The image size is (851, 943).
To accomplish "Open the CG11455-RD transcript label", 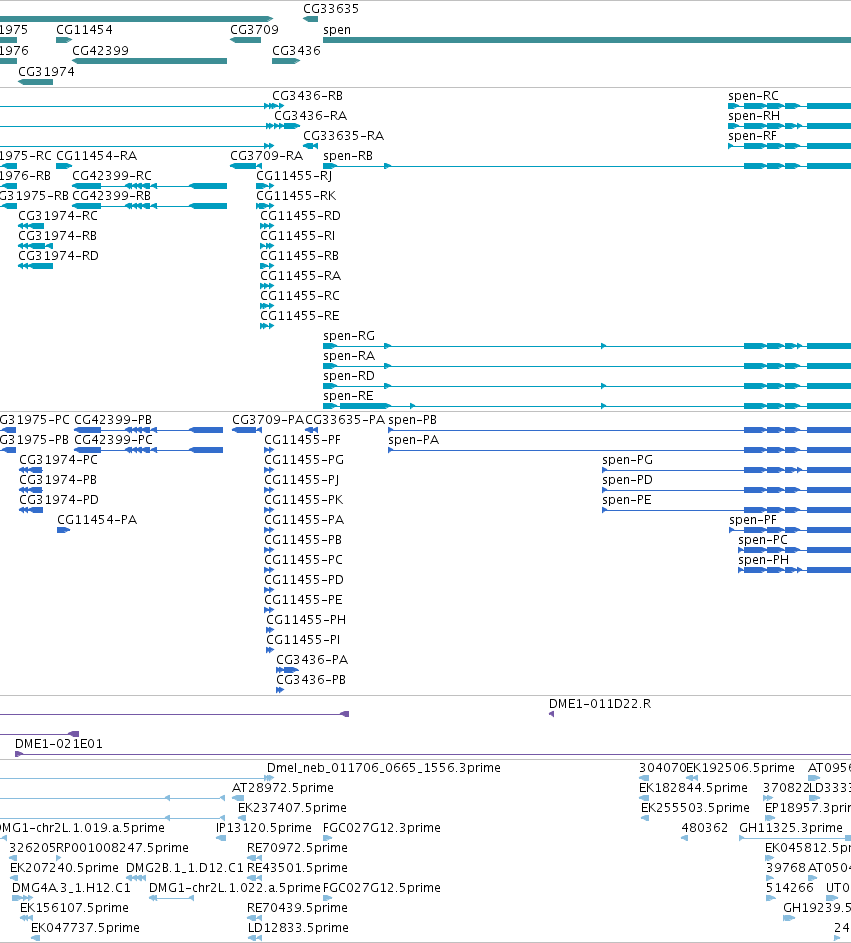I will pyautogui.click(x=300, y=216).
